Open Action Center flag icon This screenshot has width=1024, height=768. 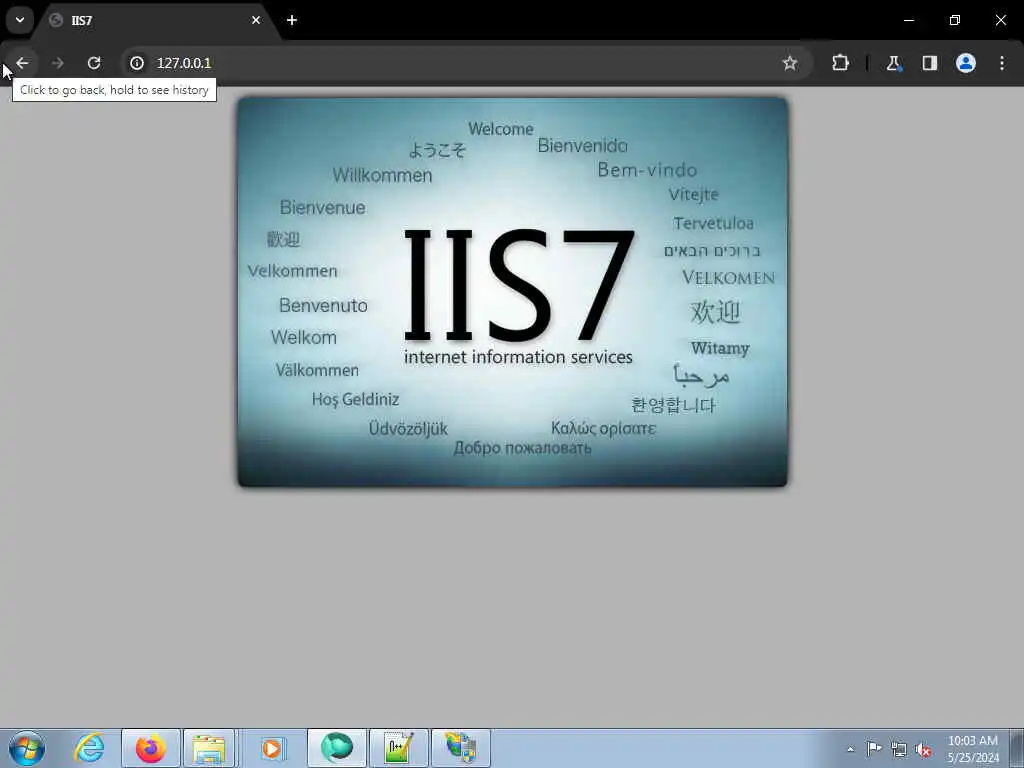pyautogui.click(x=874, y=749)
